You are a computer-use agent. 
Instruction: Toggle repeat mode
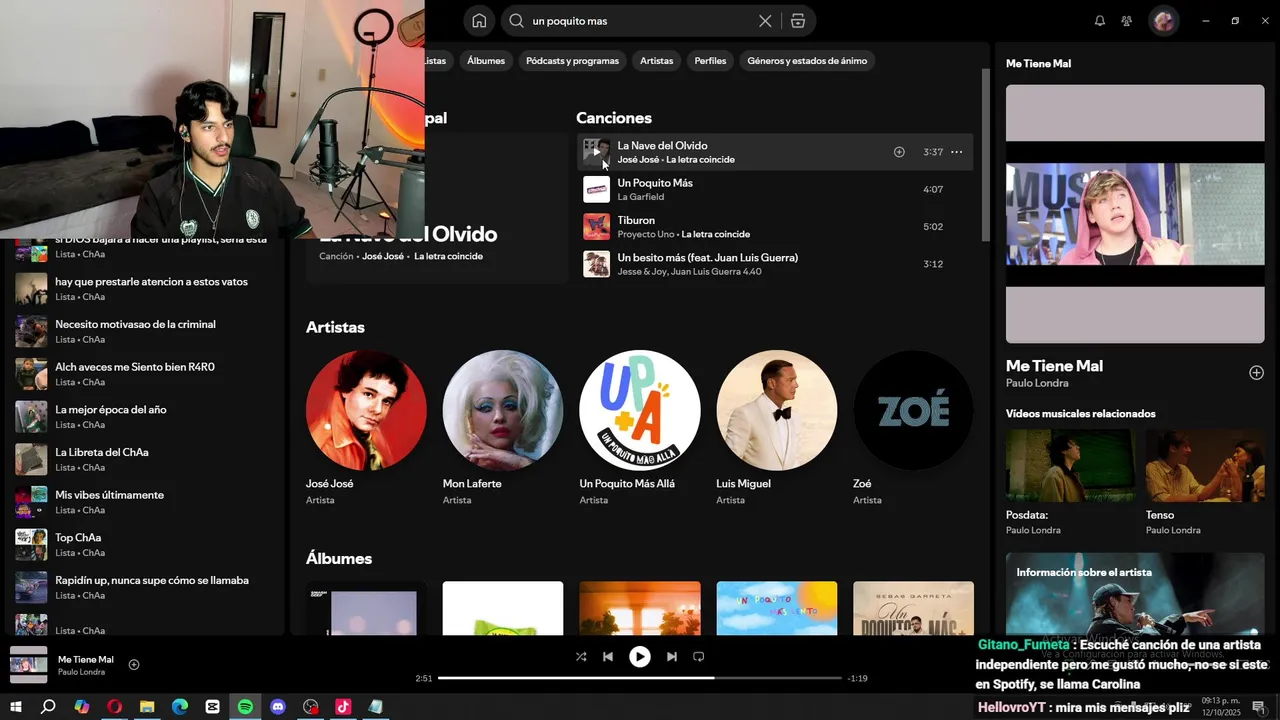[699, 657]
